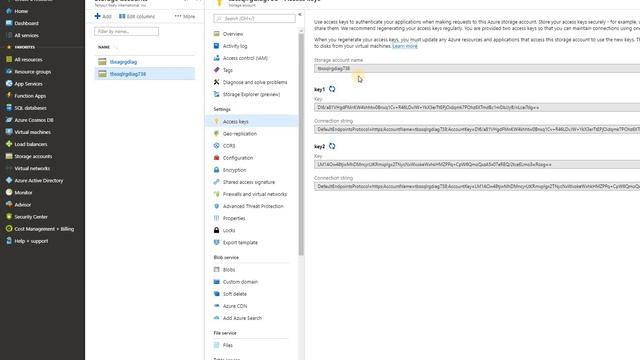Select key2 Connection string field
The width and height of the screenshot is (640, 360).
point(477,187)
